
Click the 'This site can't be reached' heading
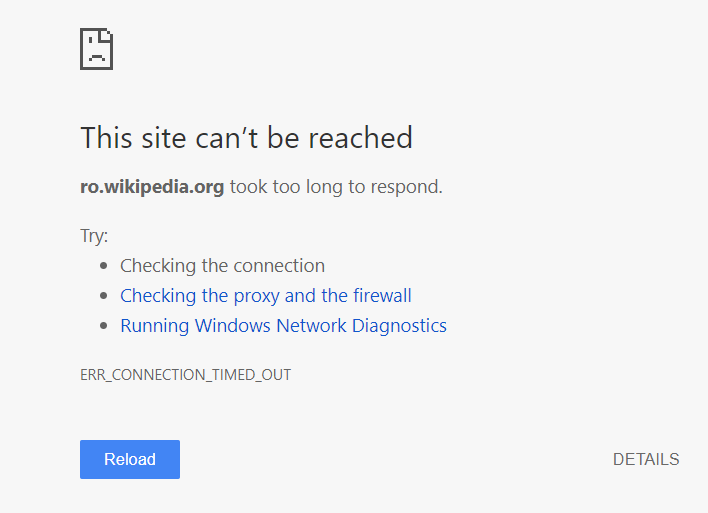[246, 137]
